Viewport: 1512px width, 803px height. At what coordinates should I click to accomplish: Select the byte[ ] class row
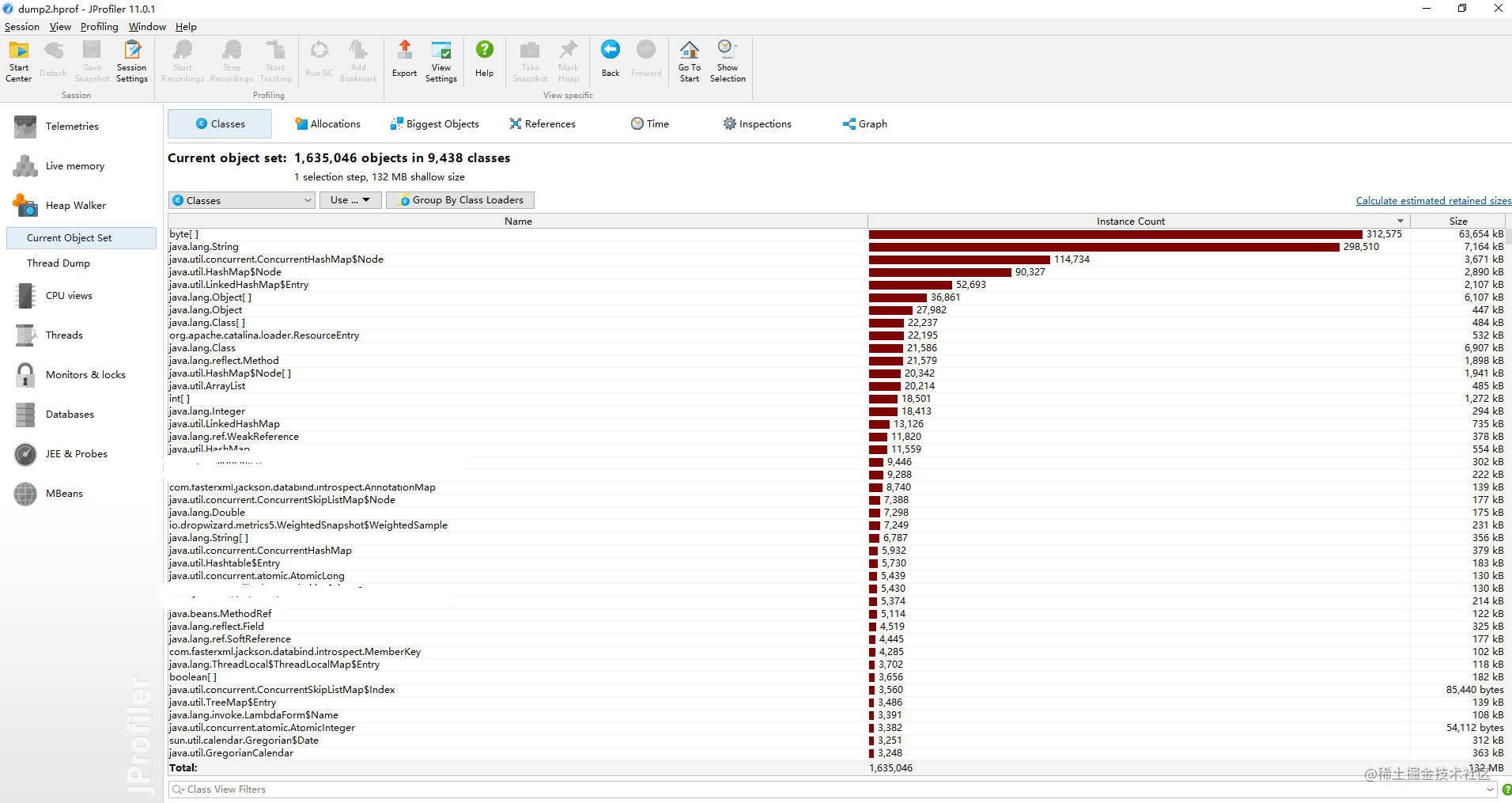click(x=837, y=234)
